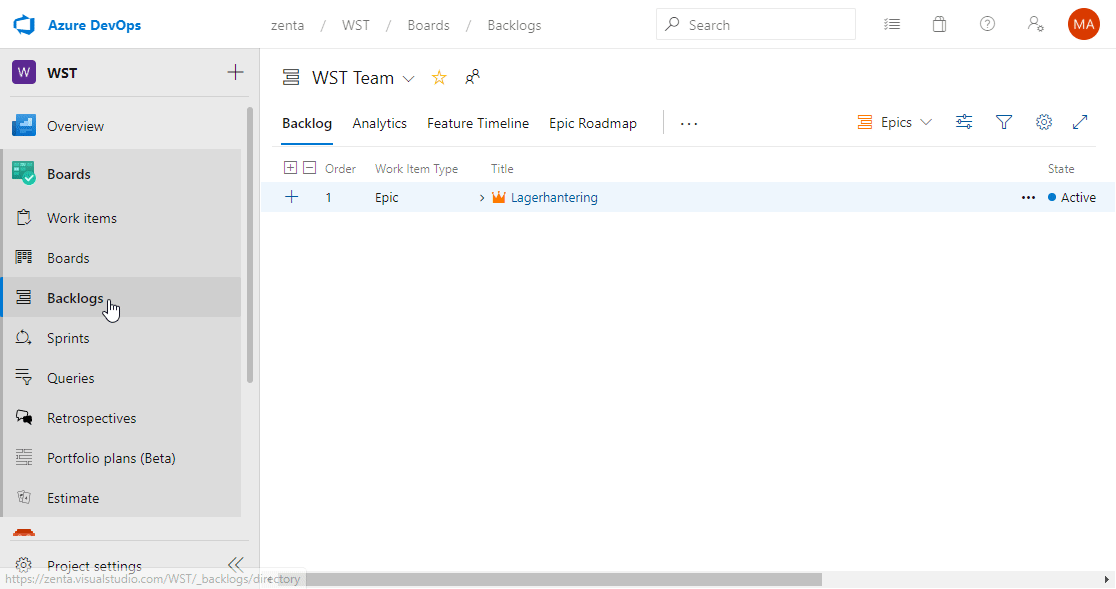Open the backlog filter options
This screenshot has height=589, width=1116.
[x=1004, y=121]
